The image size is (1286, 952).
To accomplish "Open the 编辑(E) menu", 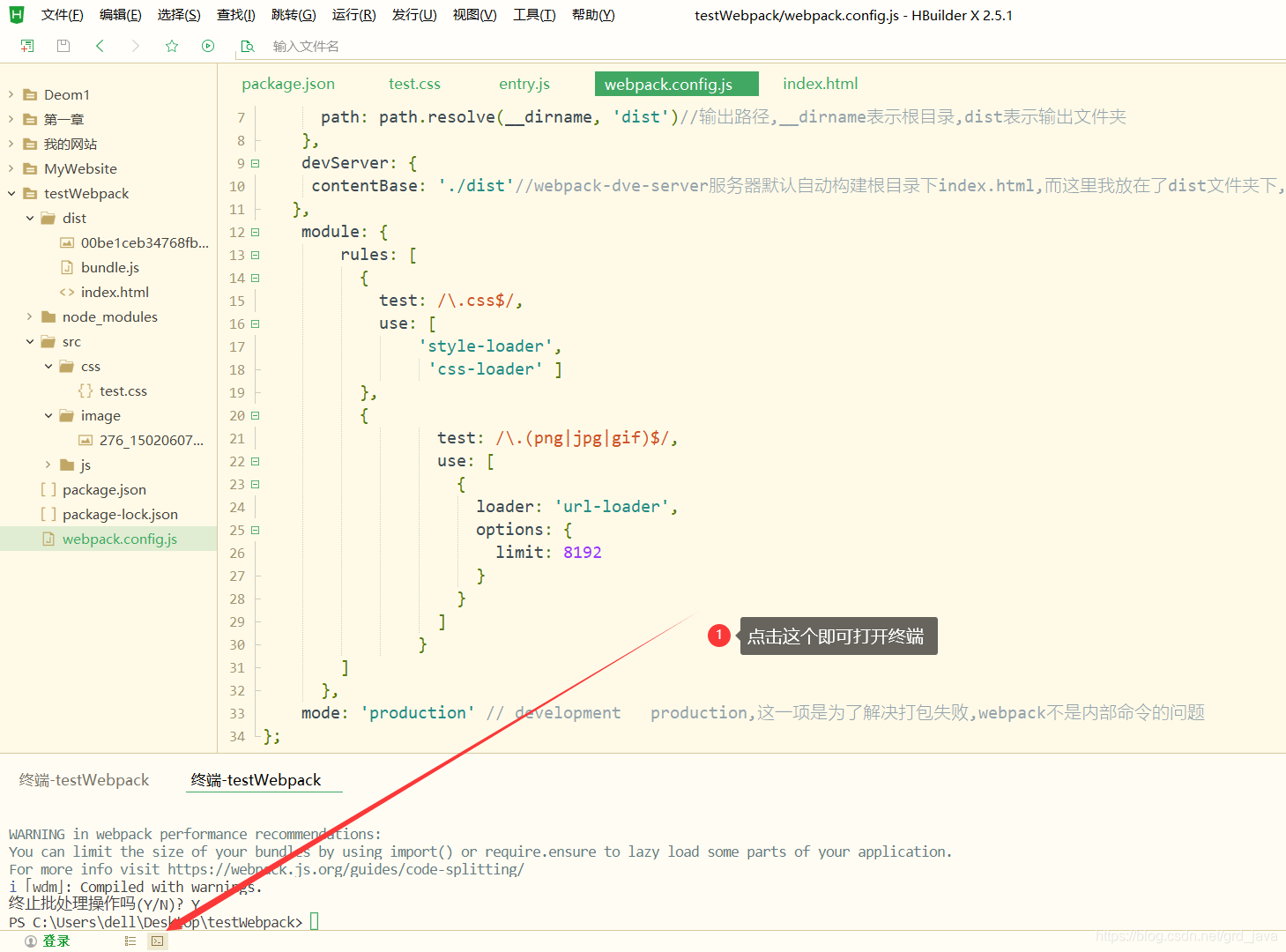I will click(x=121, y=15).
